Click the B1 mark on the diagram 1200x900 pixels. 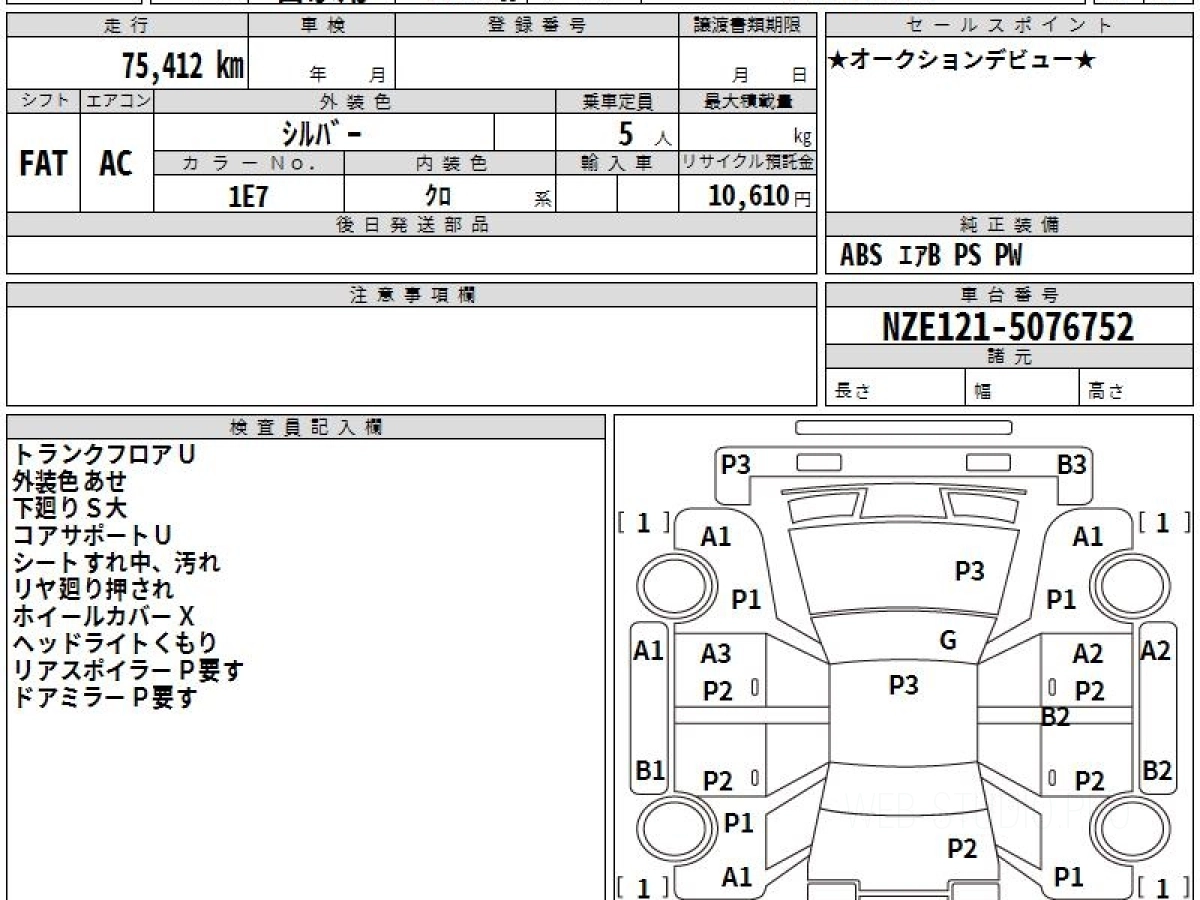pyautogui.click(x=650, y=771)
